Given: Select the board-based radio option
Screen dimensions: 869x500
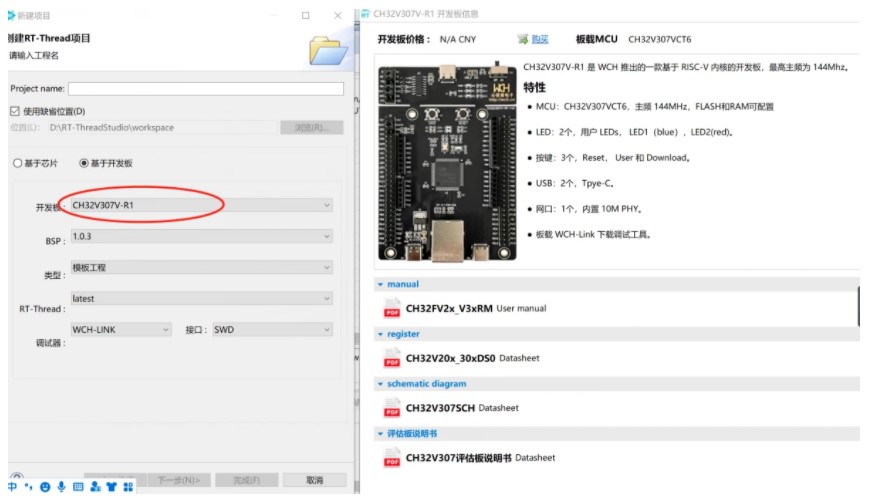Looking at the screenshot, I should point(84,163).
